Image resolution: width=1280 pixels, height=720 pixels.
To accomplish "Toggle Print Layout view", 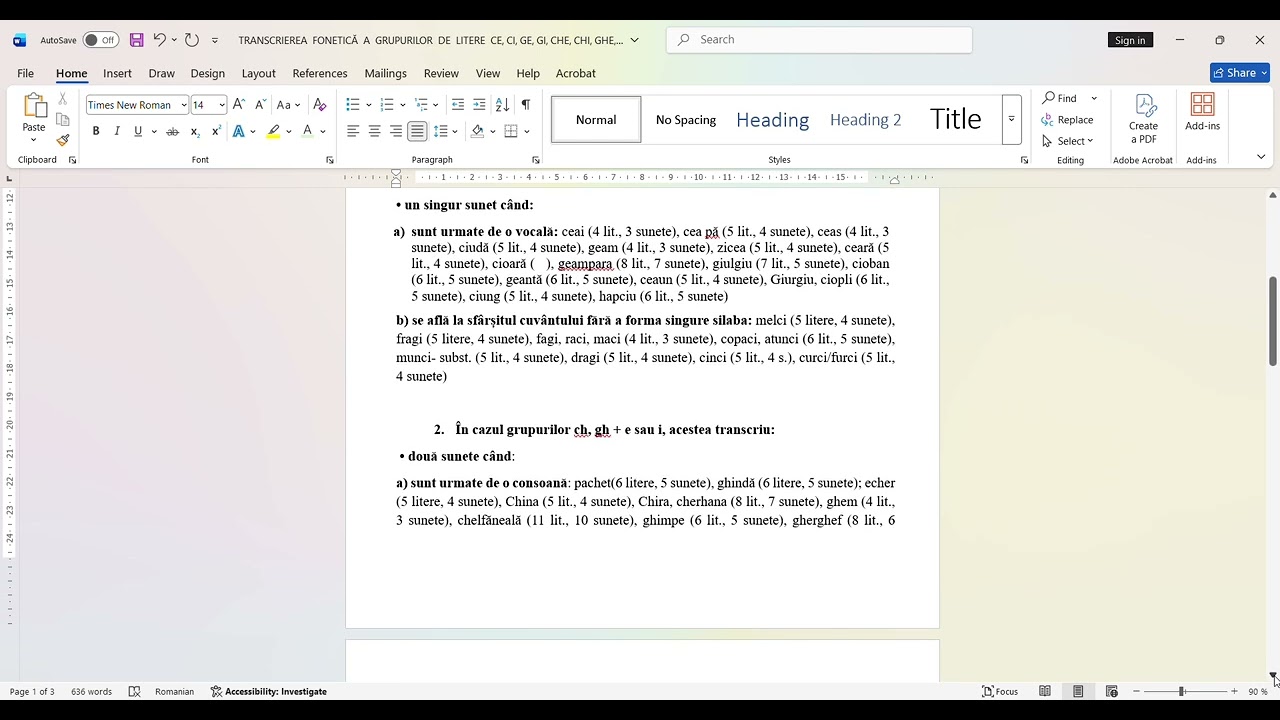I will [1078, 691].
